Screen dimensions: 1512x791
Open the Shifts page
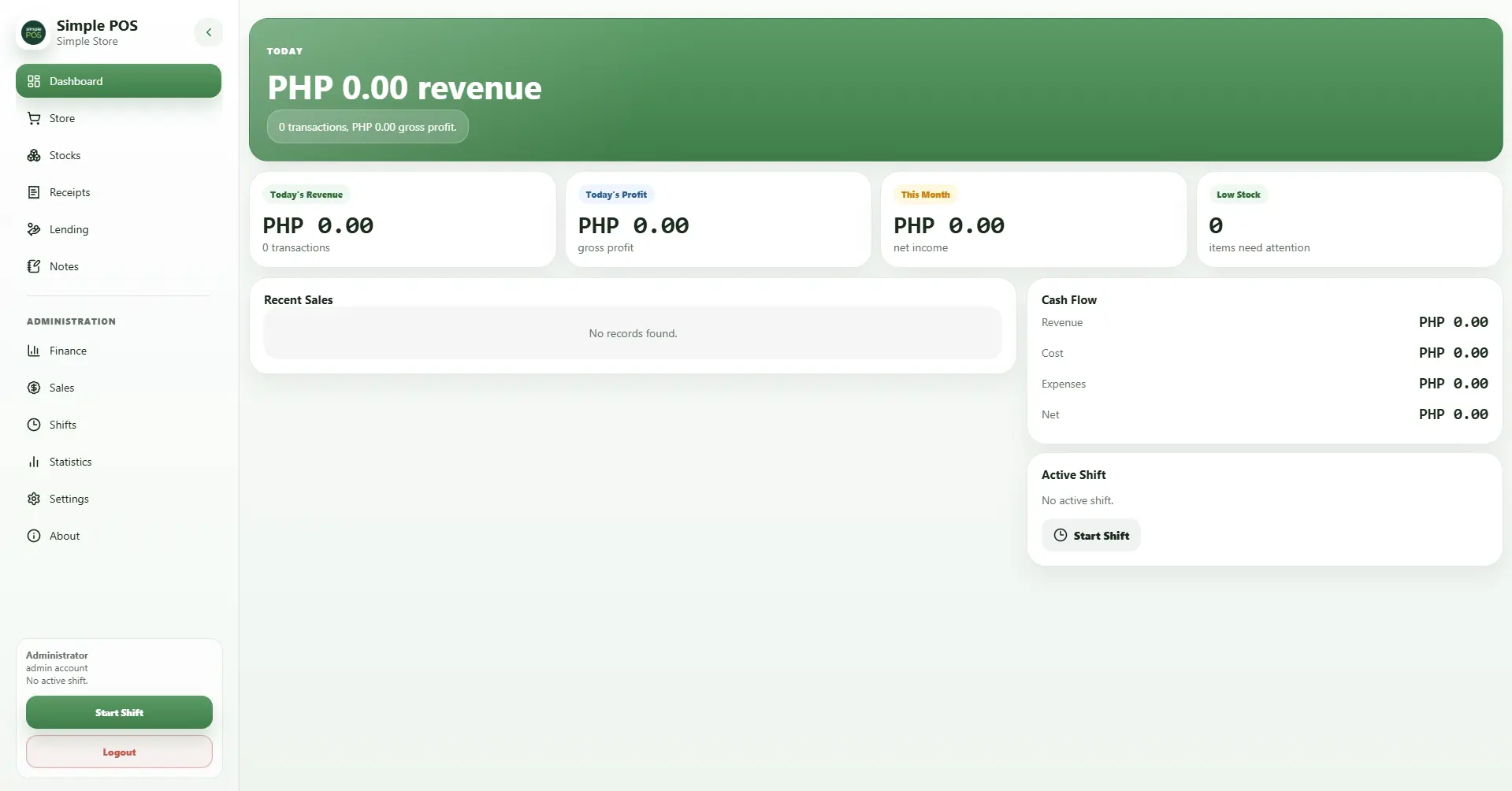[118, 425]
